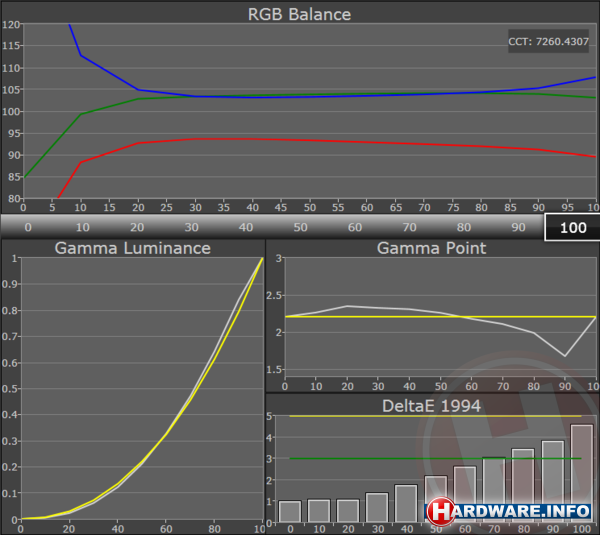The height and width of the screenshot is (535, 600).
Task: Click the DeltaE bar for level 40
Action: tap(406, 504)
